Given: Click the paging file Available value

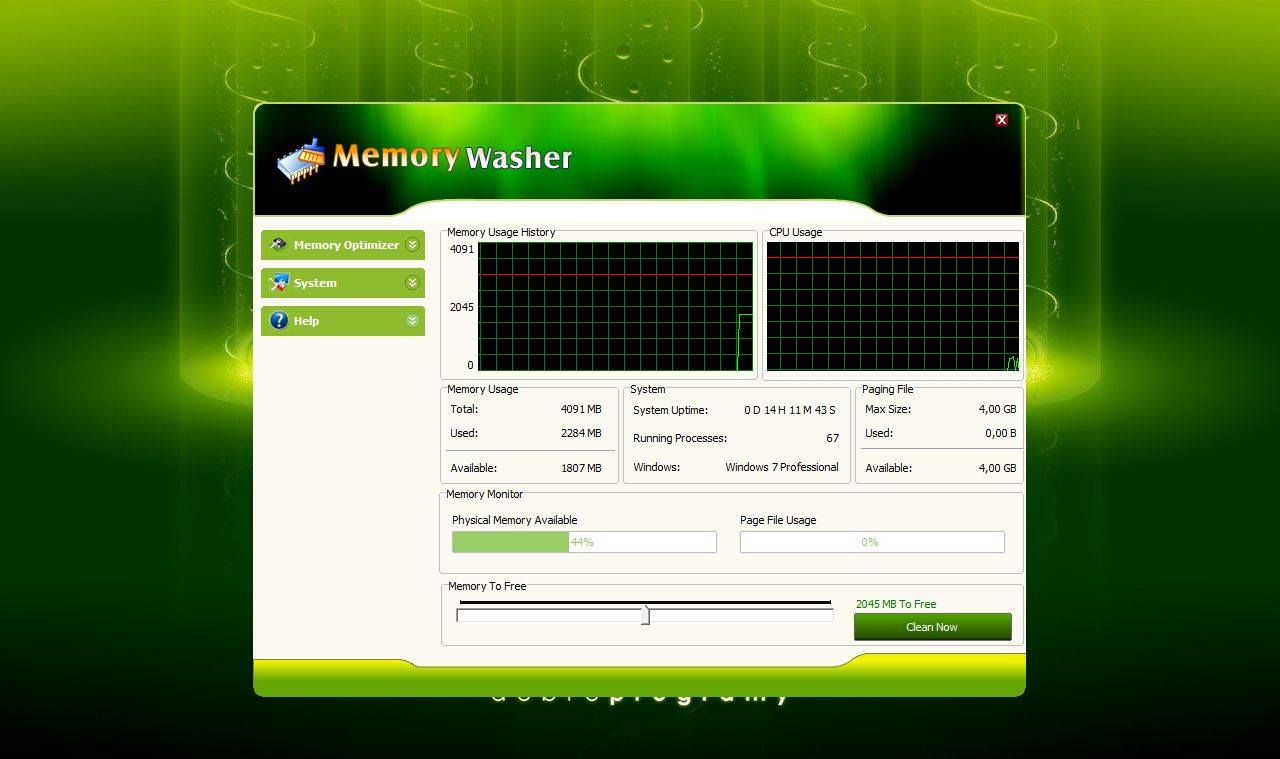Looking at the screenshot, I should click(997, 468).
